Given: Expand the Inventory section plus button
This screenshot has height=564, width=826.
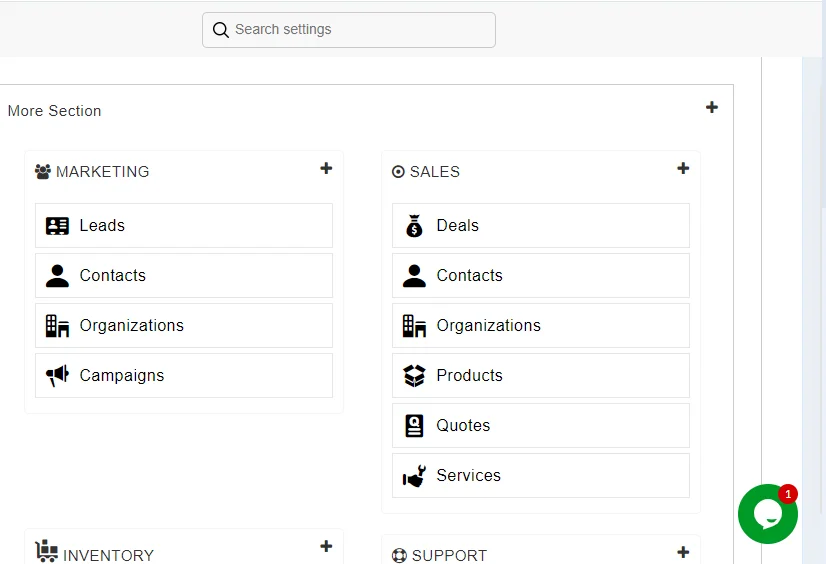Looking at the screenshot, I should tap(326, 546).
